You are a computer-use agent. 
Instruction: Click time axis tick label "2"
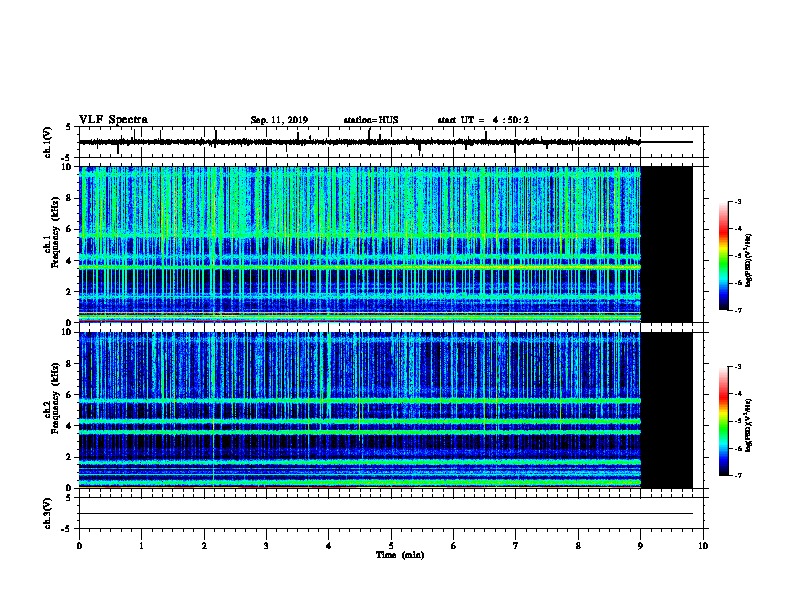pos(204,546)
